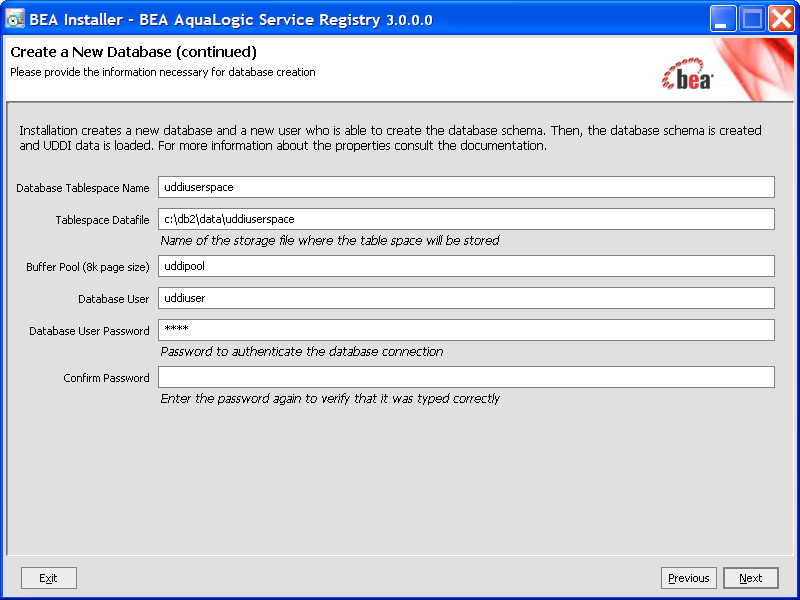
Task: Click hint 'Password to authenticate the database connection'
Action: [x=302, y=352]
